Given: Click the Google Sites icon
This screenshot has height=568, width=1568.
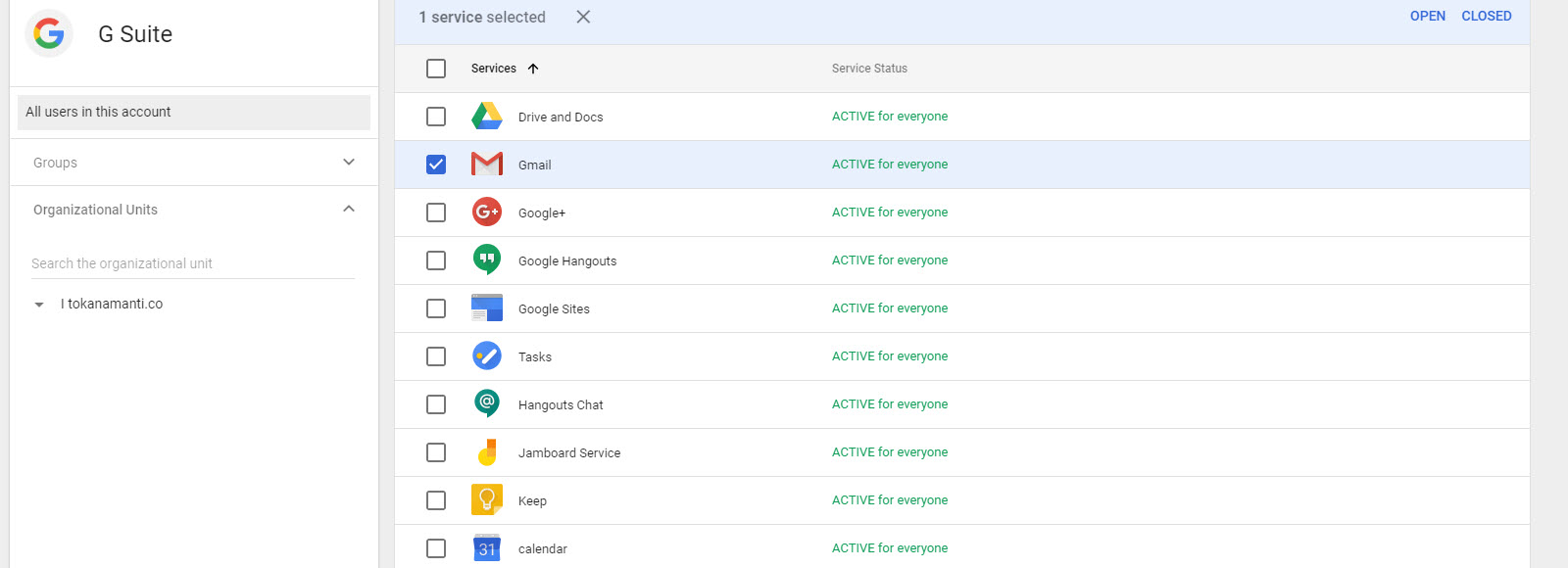Looking at the screenshot, I should tap(487, 308).
